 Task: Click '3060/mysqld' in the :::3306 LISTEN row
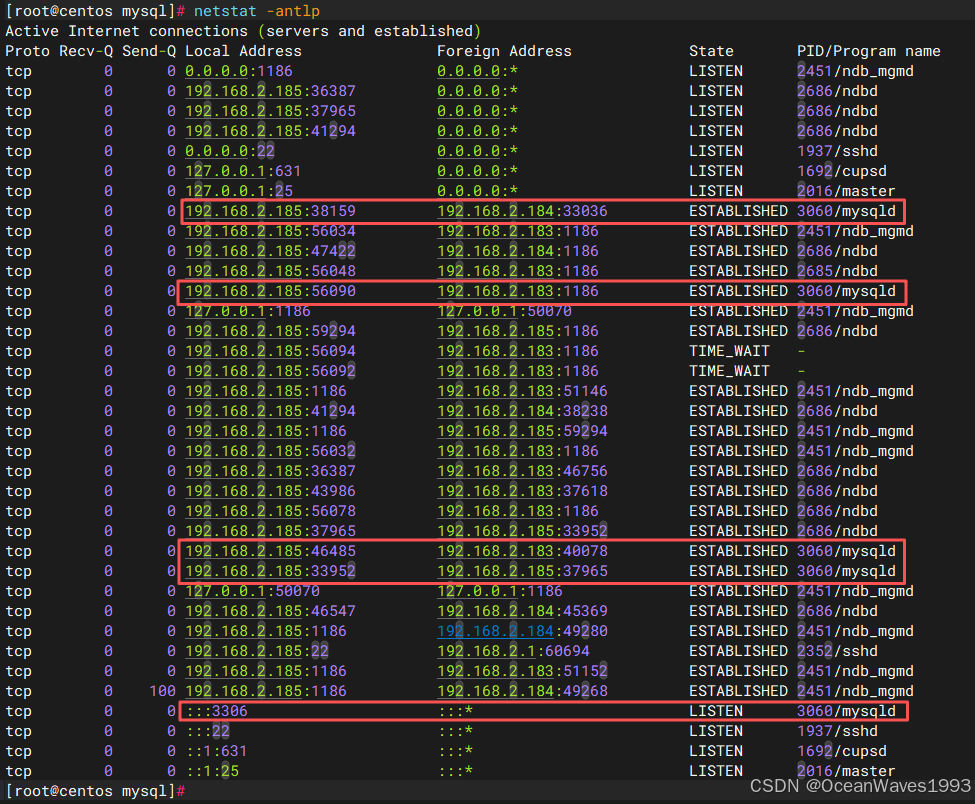[846, 711]
